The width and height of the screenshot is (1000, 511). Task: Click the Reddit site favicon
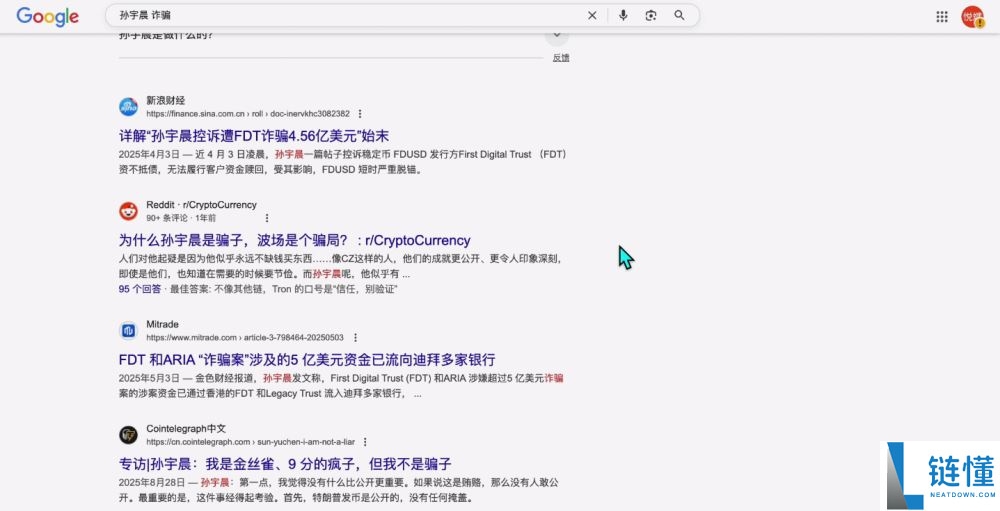[128, 211]
